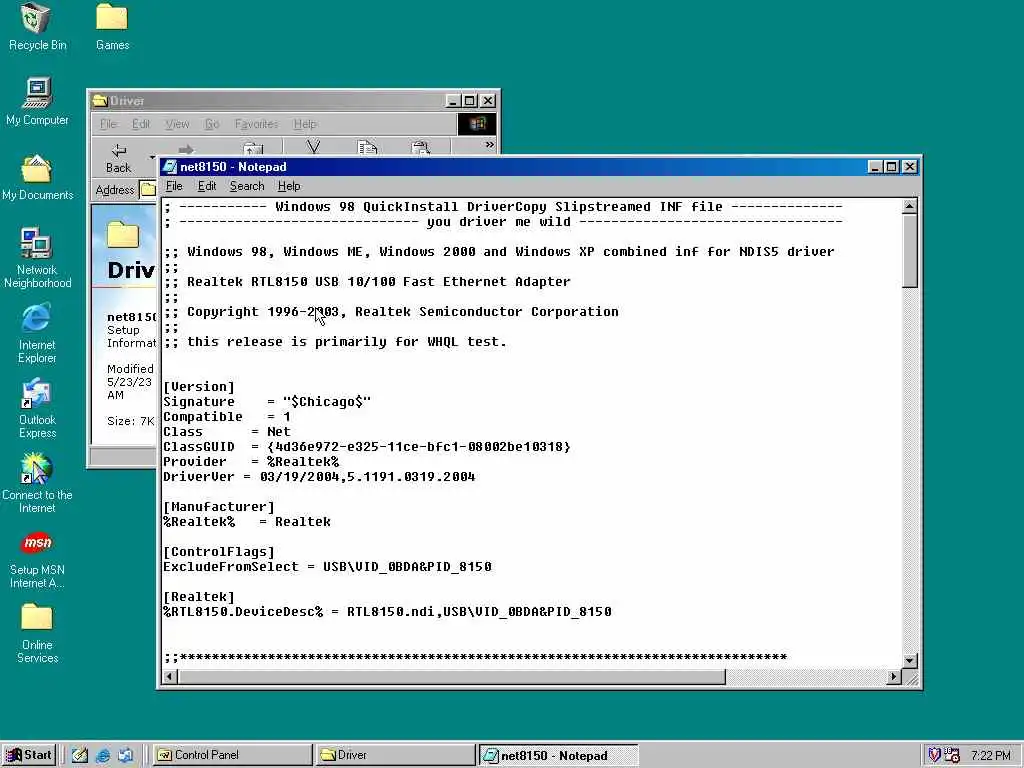Switch to Control Panel taskbar button
This screenshot has width=1024, height=768.
(232, 755)
